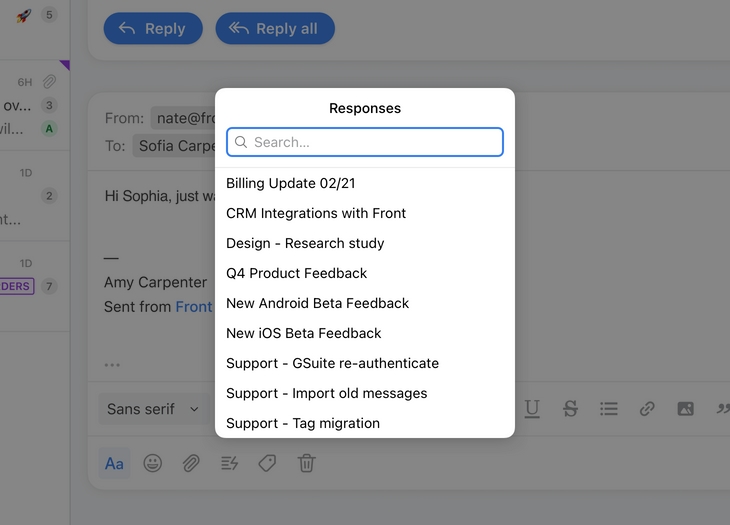Toggle the Aa text formatting button
Image resolution: width=730 pixels, height=525 pixels.
click(x=114, y=463)
